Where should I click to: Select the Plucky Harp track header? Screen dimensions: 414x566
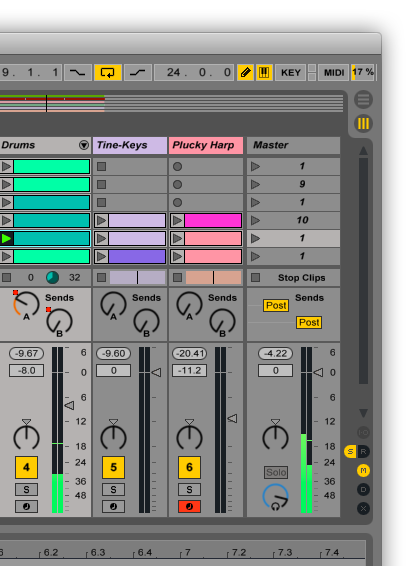[x=206, y=145]
